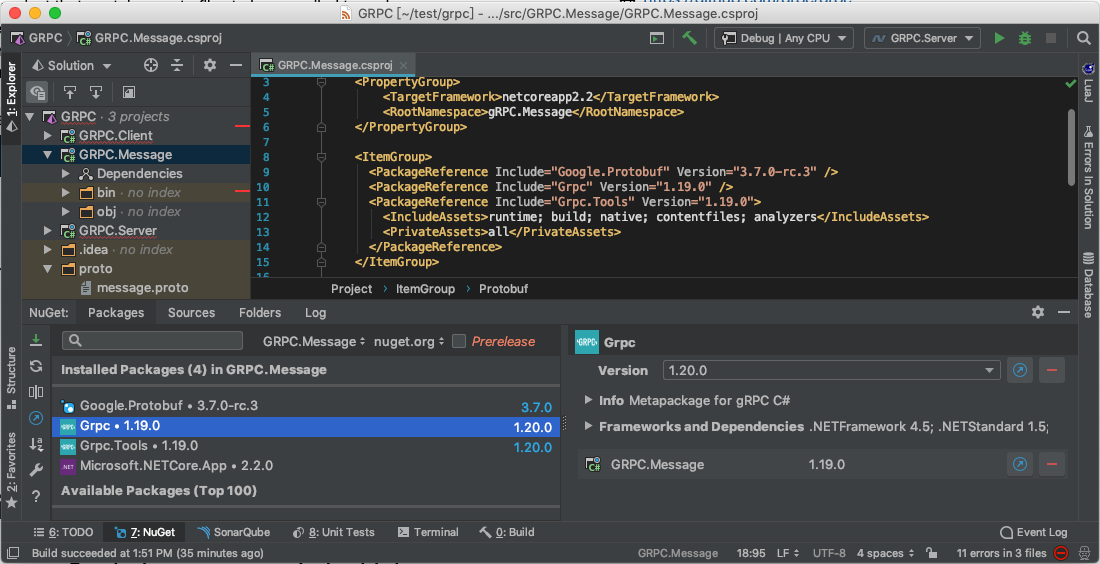The height and width of the screenshot is (564, 1100).
Task: Click the Build hammer icon in toolbar
Action: tap(690, 38)
